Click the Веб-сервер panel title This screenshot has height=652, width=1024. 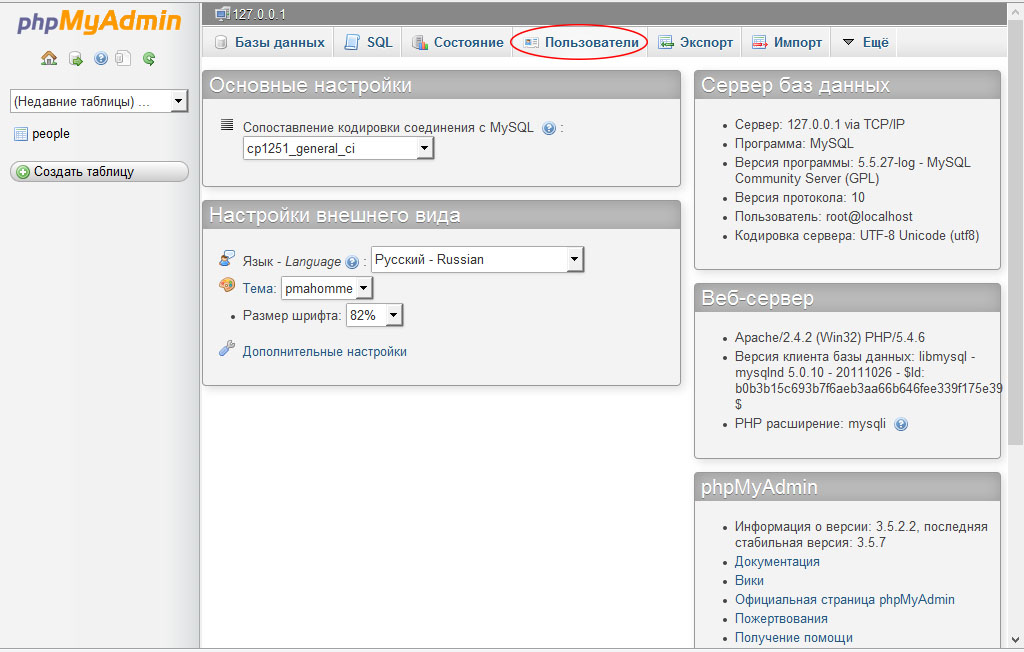pyautogui.click(x=757, y=298)
